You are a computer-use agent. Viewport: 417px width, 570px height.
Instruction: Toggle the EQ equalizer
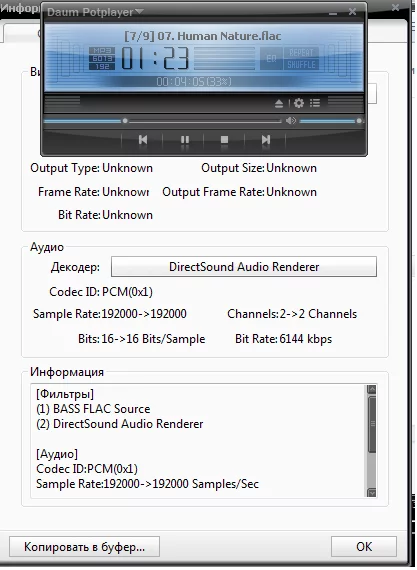click(x=271, y=59)
